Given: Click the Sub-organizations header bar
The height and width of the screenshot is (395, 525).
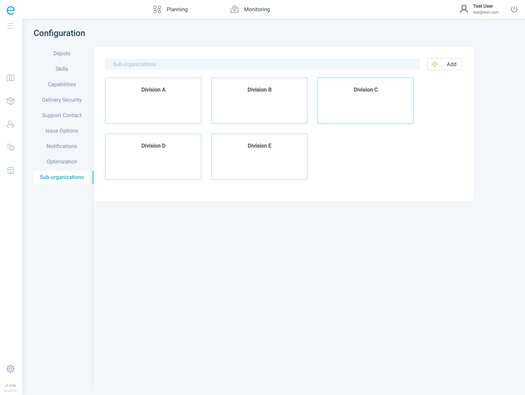Looking at the screenshot, I should point(262,64).
